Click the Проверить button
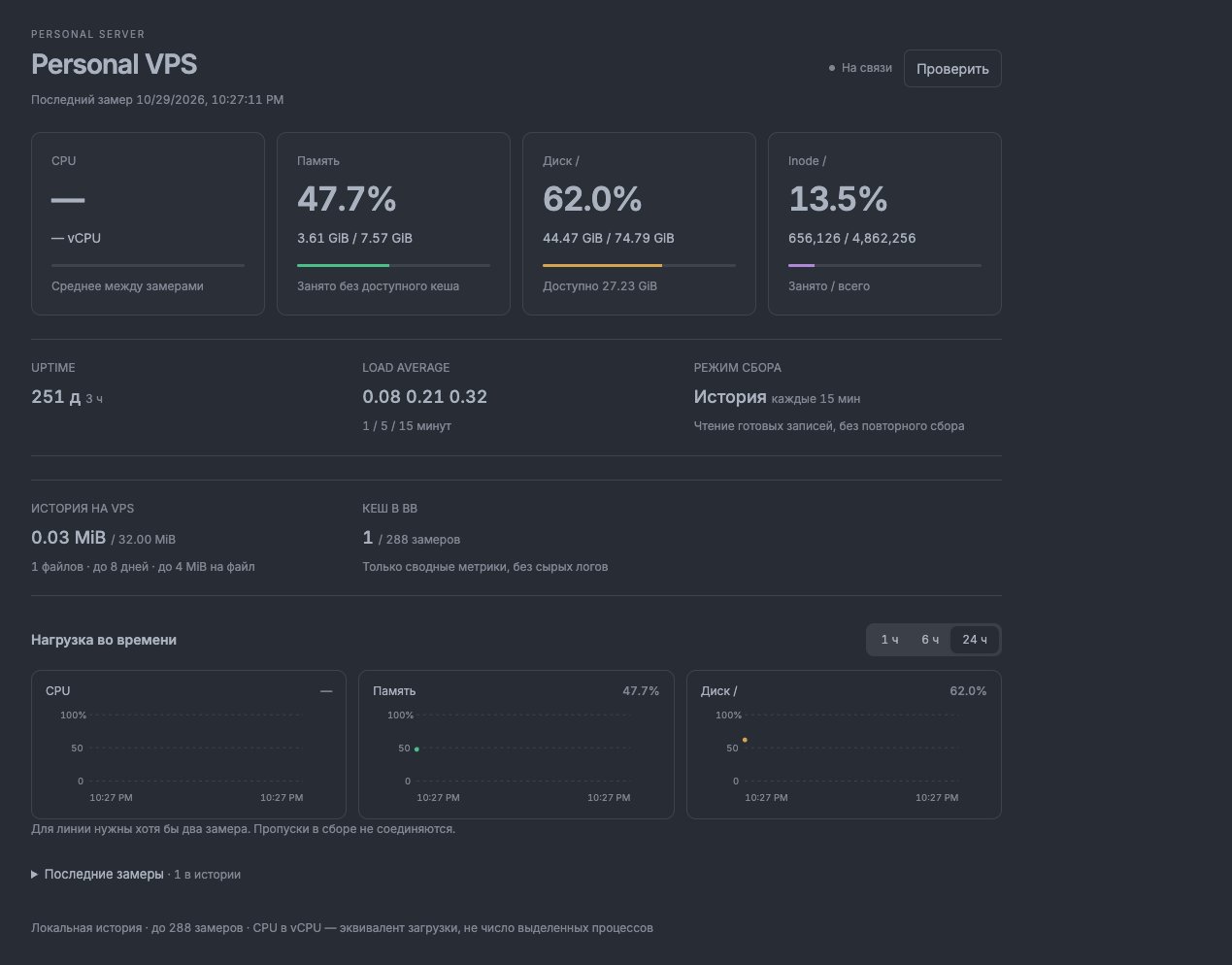 coord(952,69)
